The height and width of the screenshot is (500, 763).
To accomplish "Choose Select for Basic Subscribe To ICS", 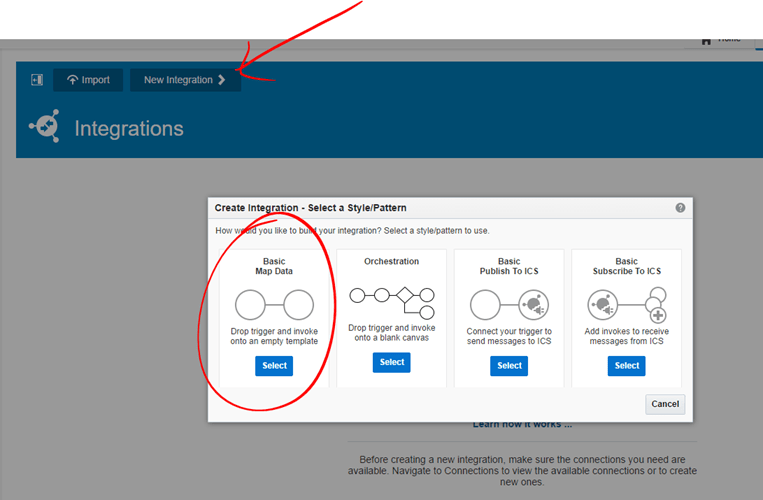I will [627, 366].
